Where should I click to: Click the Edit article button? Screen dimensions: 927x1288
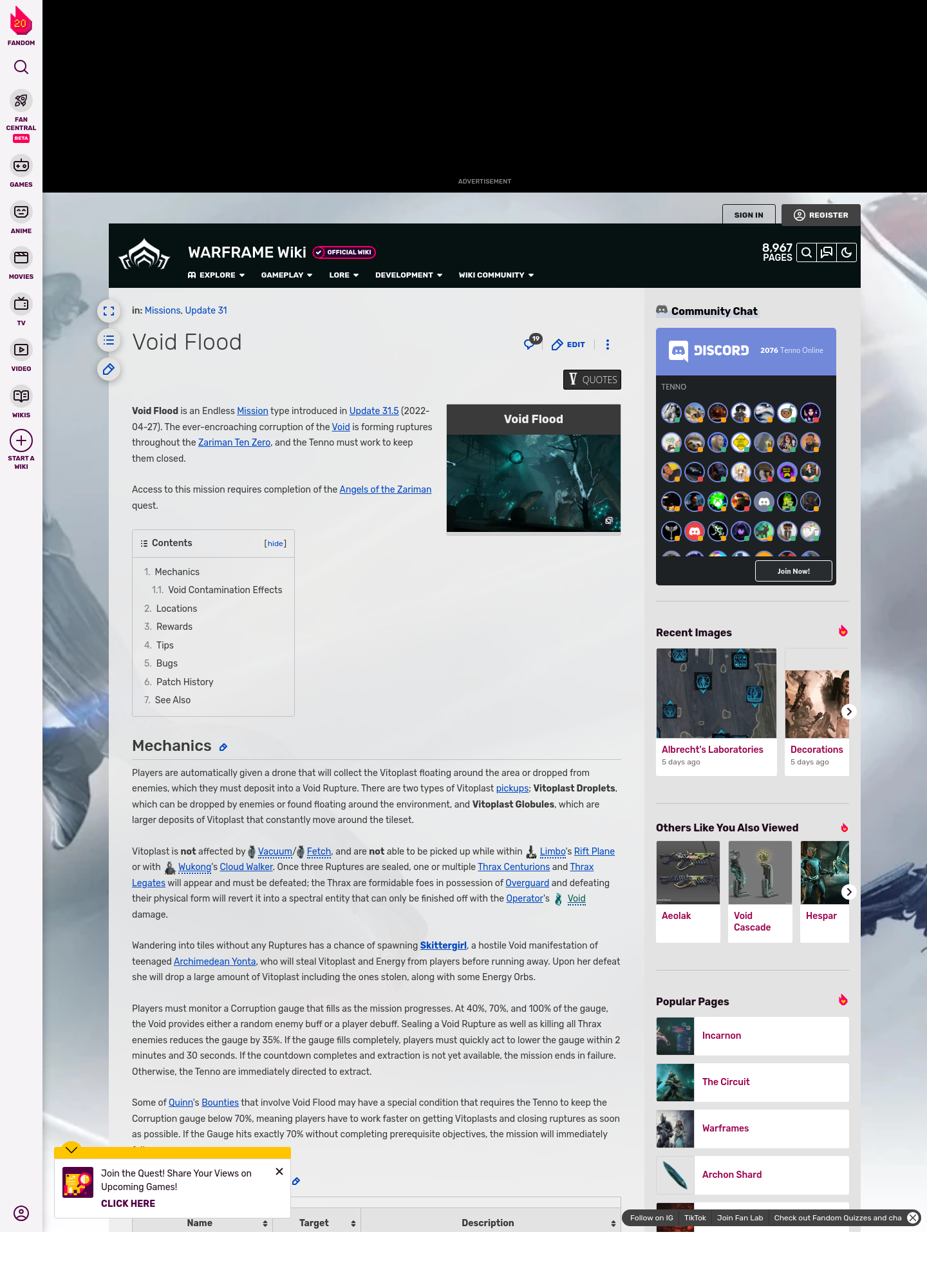pos(568,345)
